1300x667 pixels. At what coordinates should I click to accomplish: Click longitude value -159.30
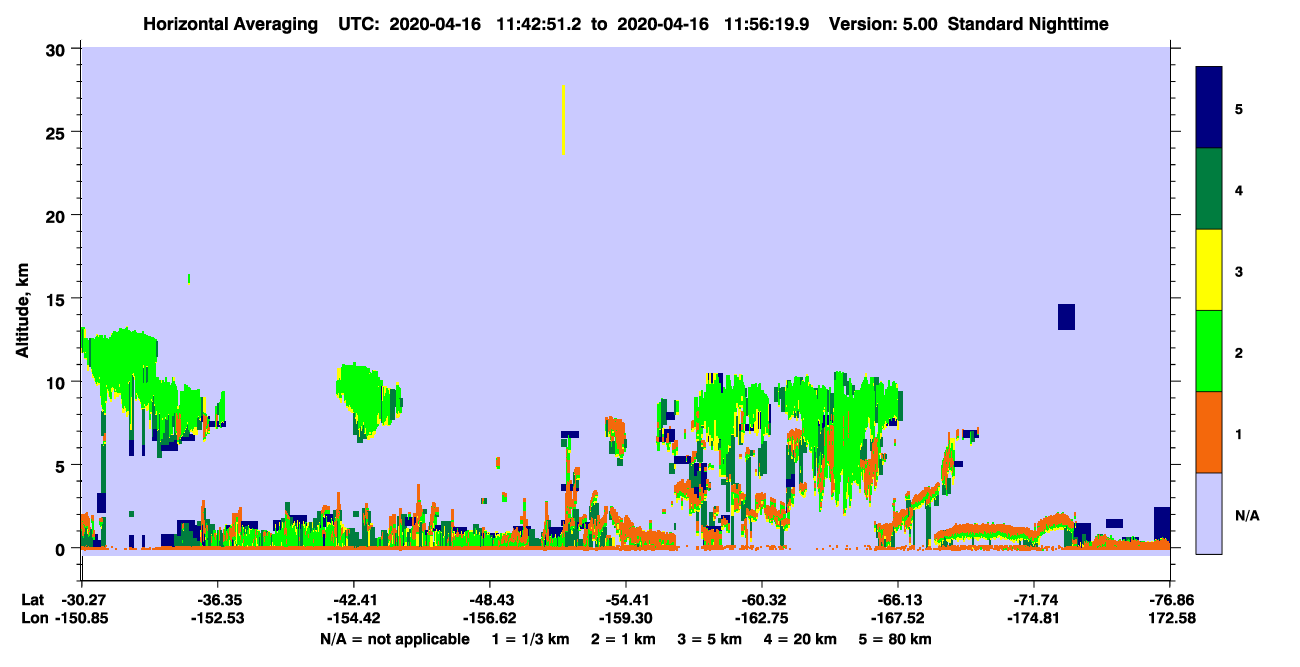click(x=626, y=618)
